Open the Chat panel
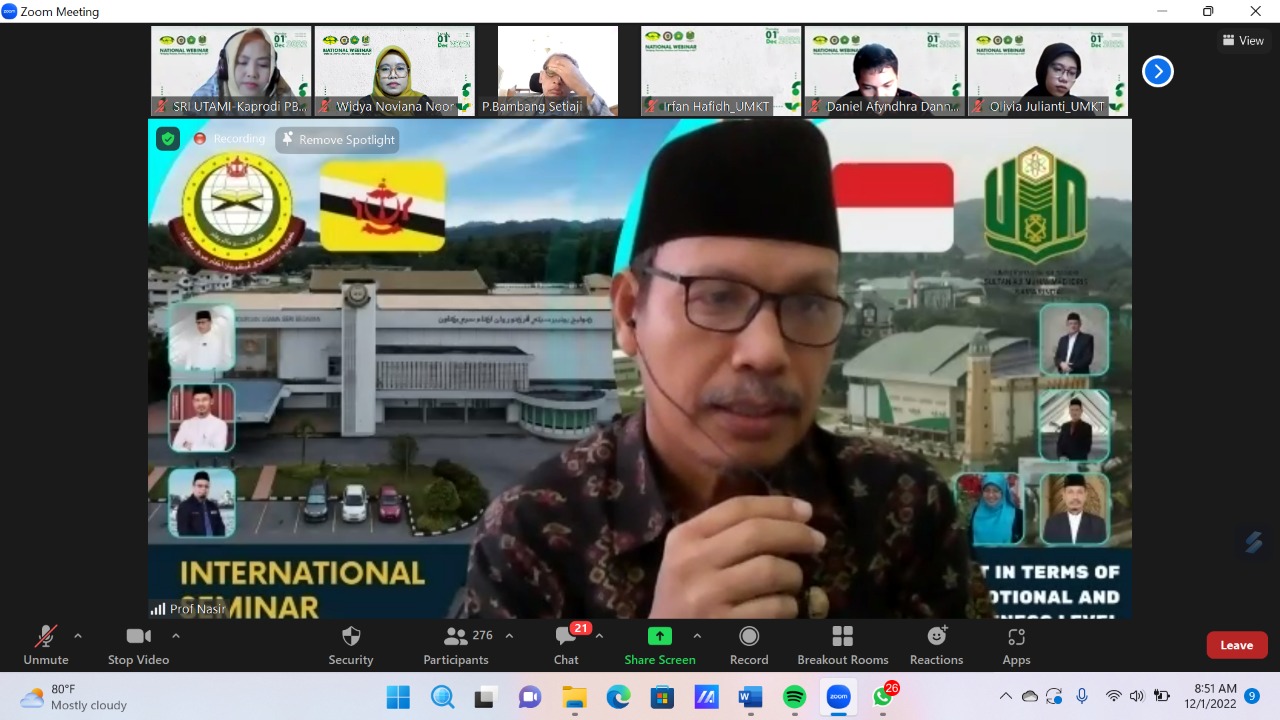The height and width of the screenshot is (720, 1280). [566, 645]
